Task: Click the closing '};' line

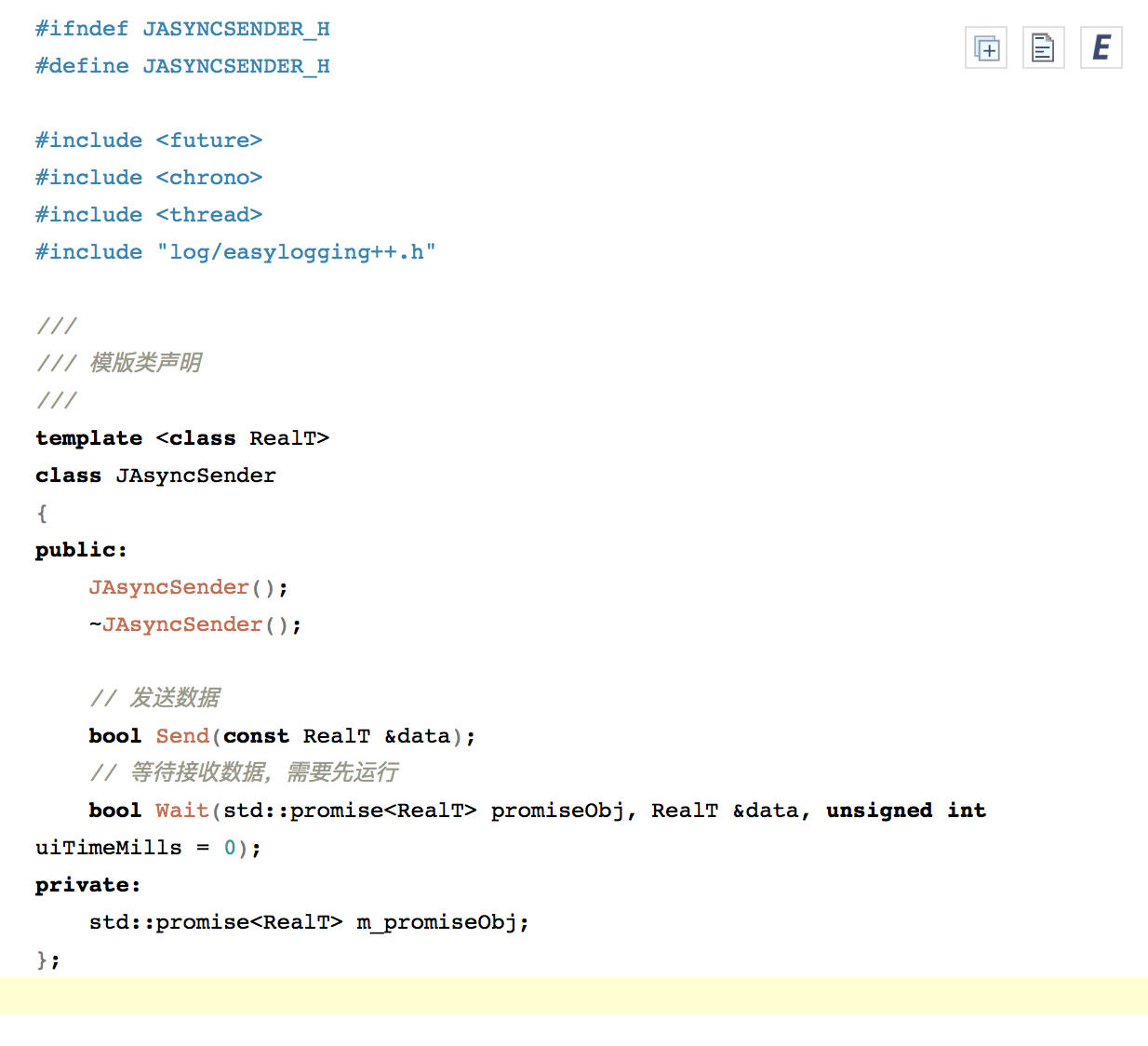Action: click(x=48, y=959)
